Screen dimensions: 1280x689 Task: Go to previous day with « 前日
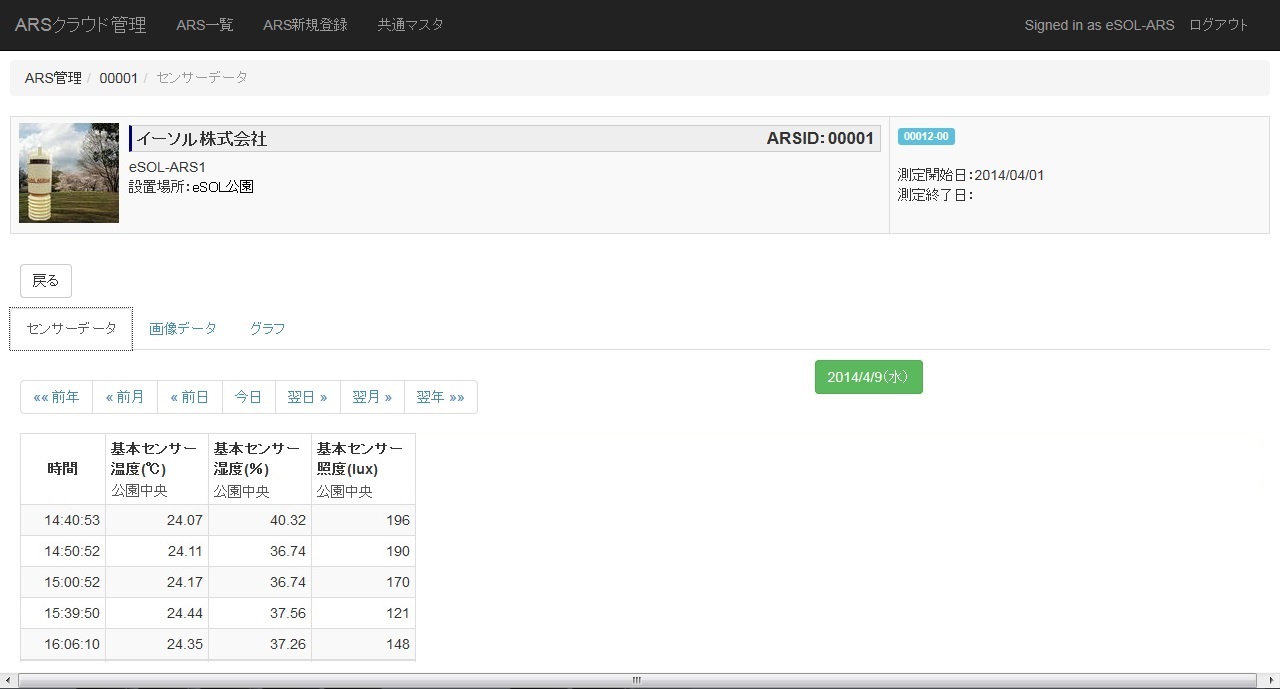(189, 397)
